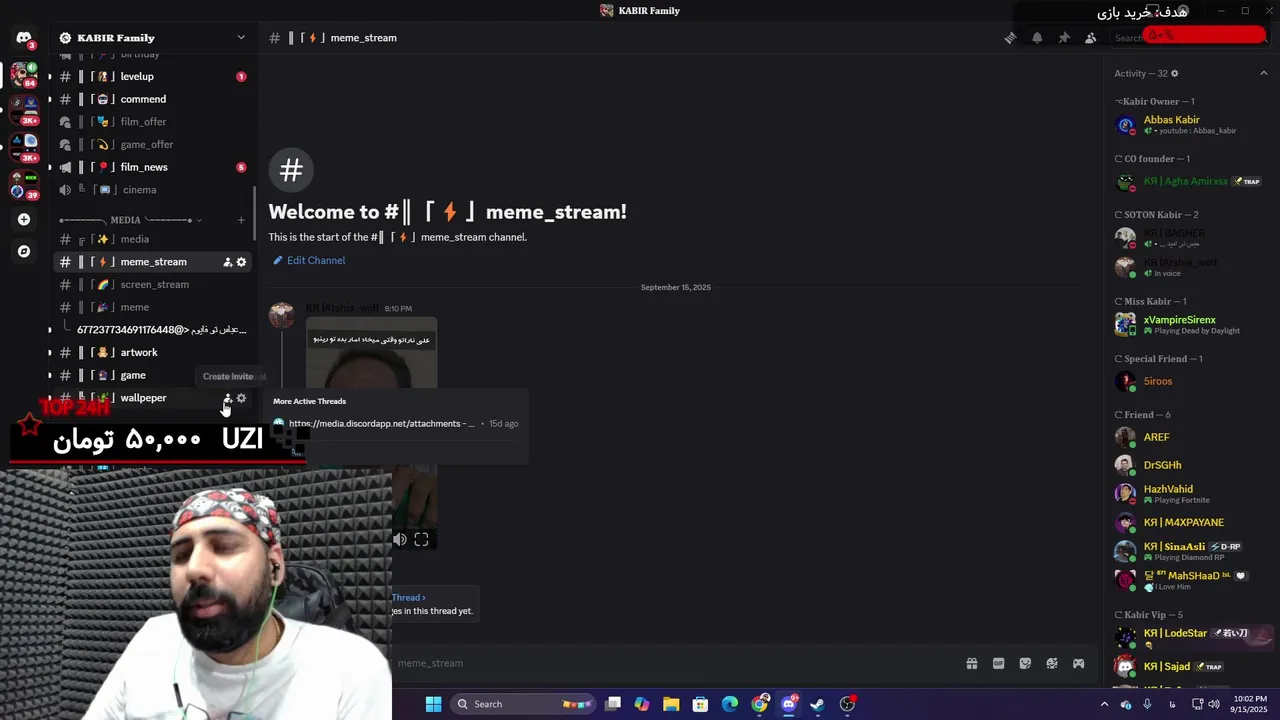
Task: Show pinned messages pin icon
Action: click(1064, 38)
